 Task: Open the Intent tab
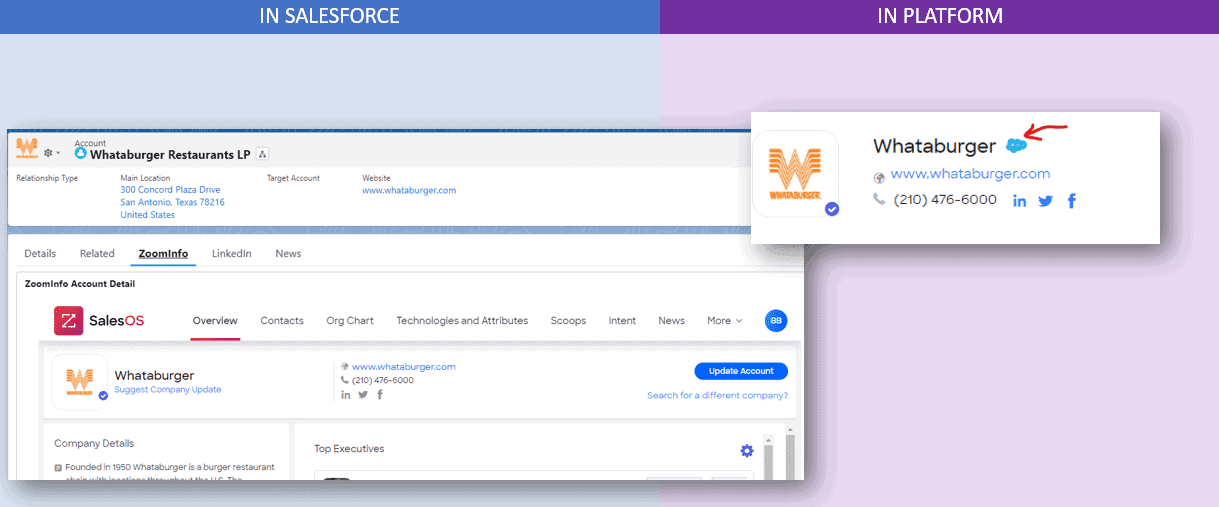coord(622,321)
